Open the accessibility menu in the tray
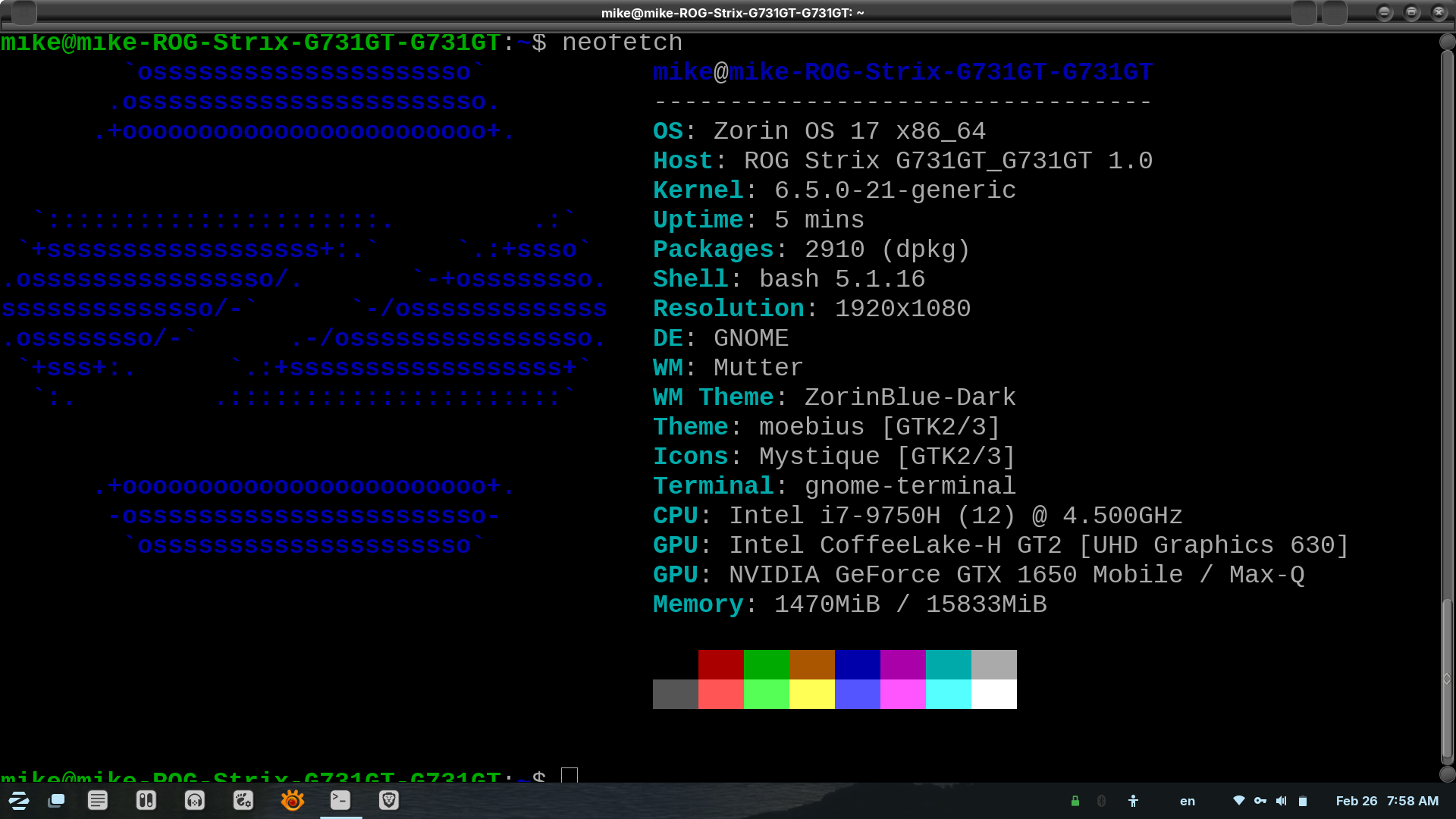1456x819 pixels. (1133, 801)
